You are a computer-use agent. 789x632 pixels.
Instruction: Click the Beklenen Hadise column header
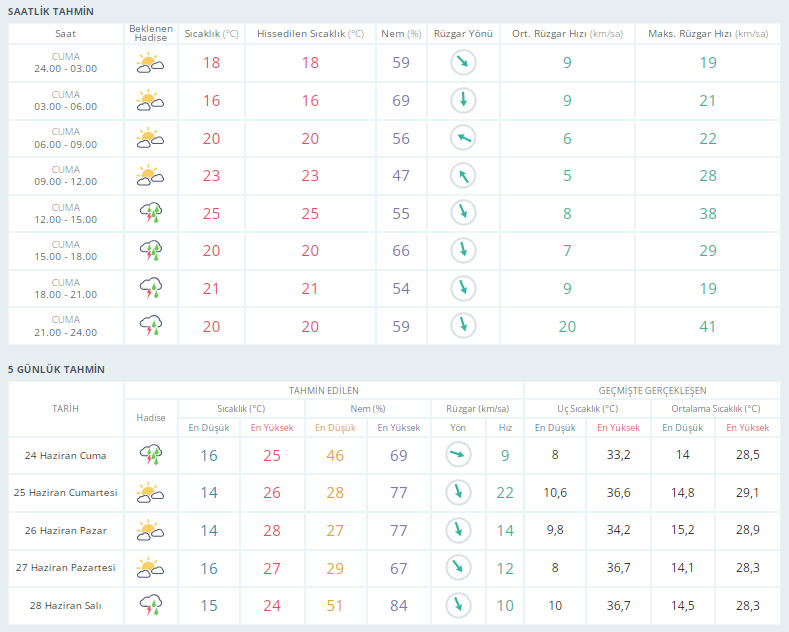tap(150, 33)
